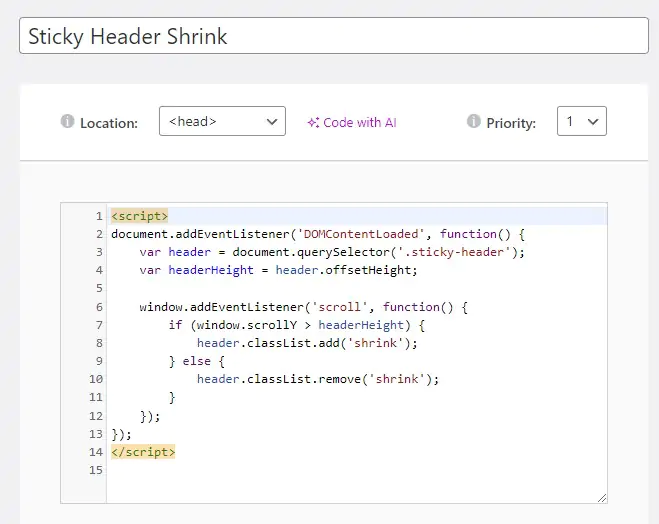Open the Priority dropdown showing 1

(582, 121)
